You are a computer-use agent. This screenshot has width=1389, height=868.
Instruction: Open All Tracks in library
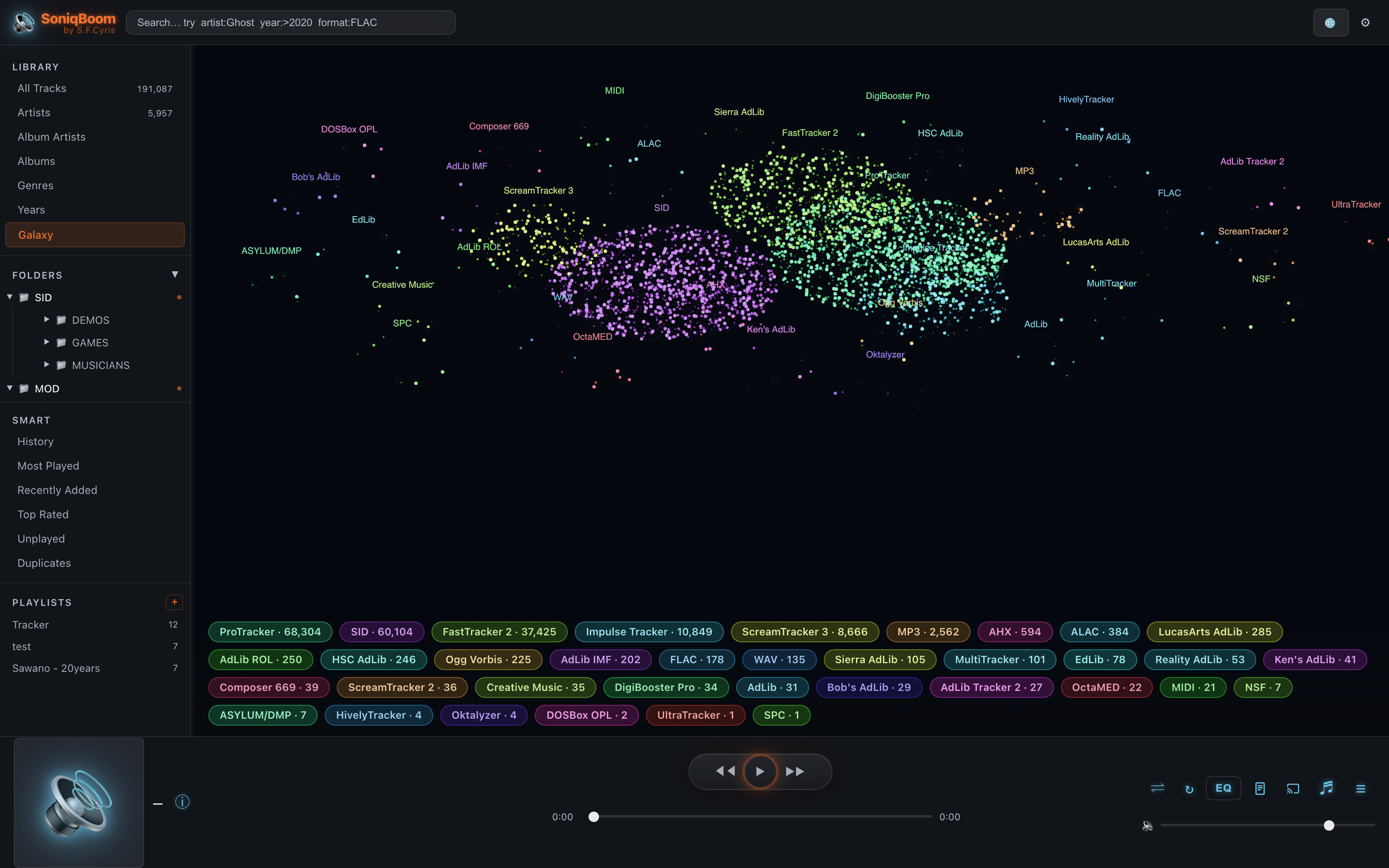[95, 89]
